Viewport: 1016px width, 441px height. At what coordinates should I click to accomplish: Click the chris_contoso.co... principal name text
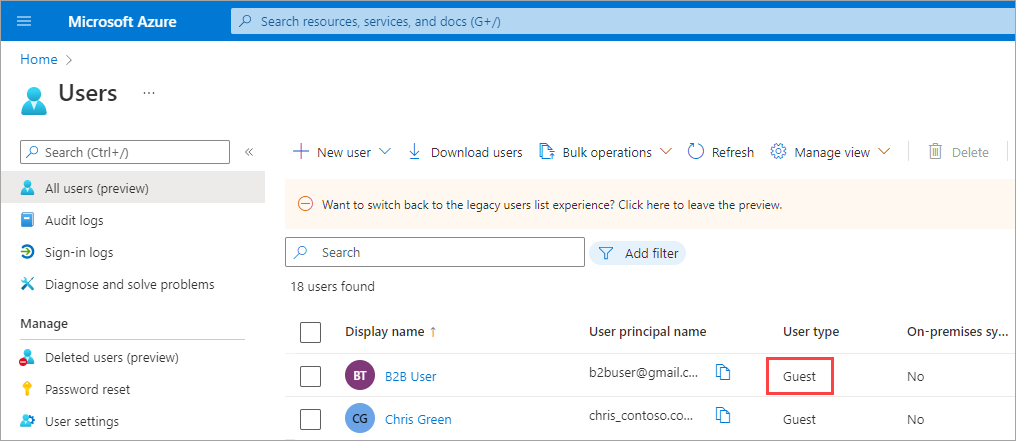click(643, 415)
